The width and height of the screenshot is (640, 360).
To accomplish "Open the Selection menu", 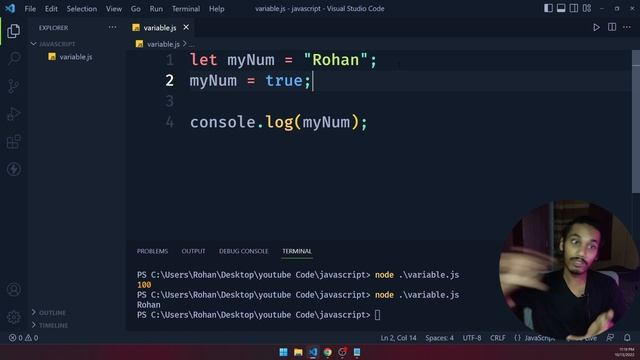I will (x=82, y=9).
